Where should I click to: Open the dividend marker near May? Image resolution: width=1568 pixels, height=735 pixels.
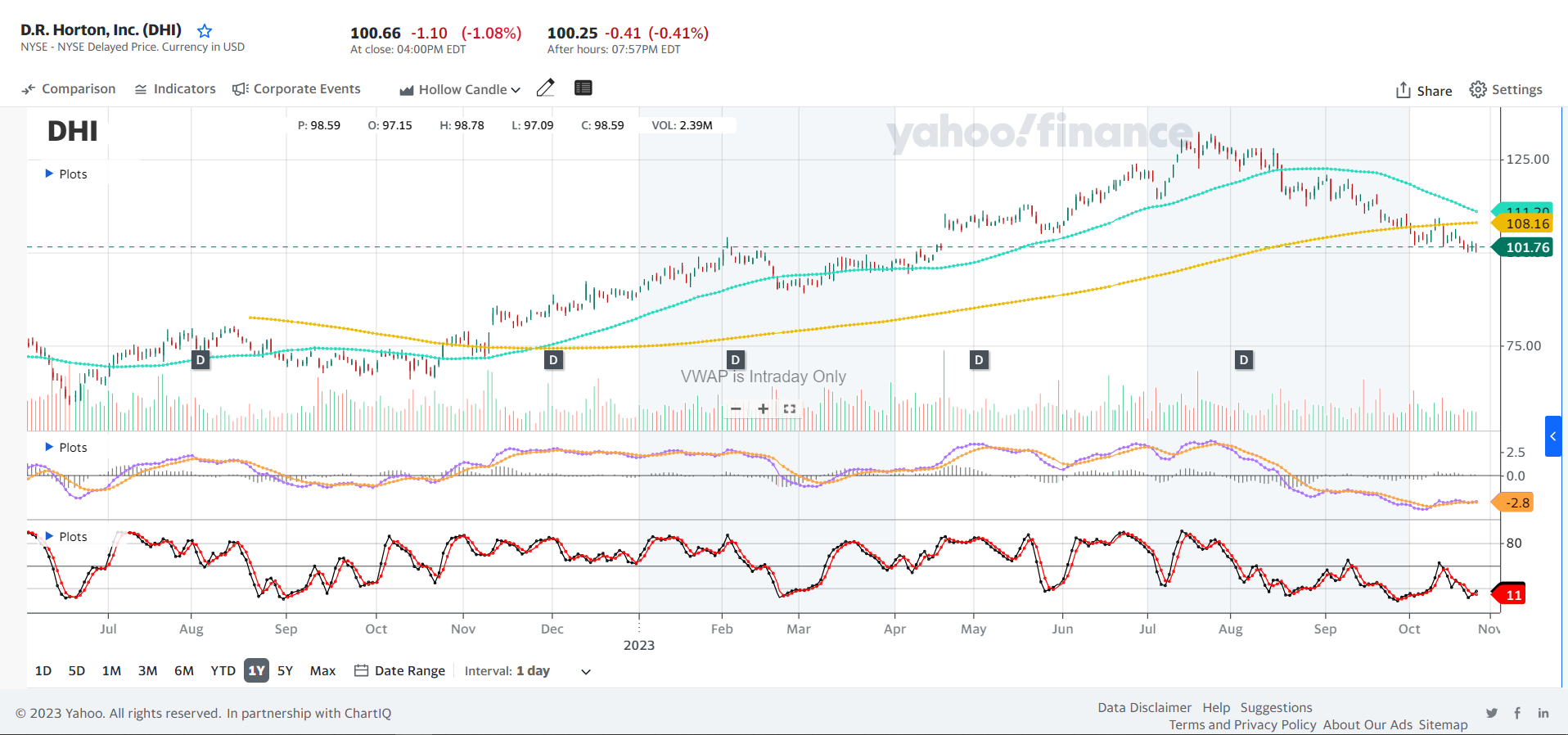(979, 359)
